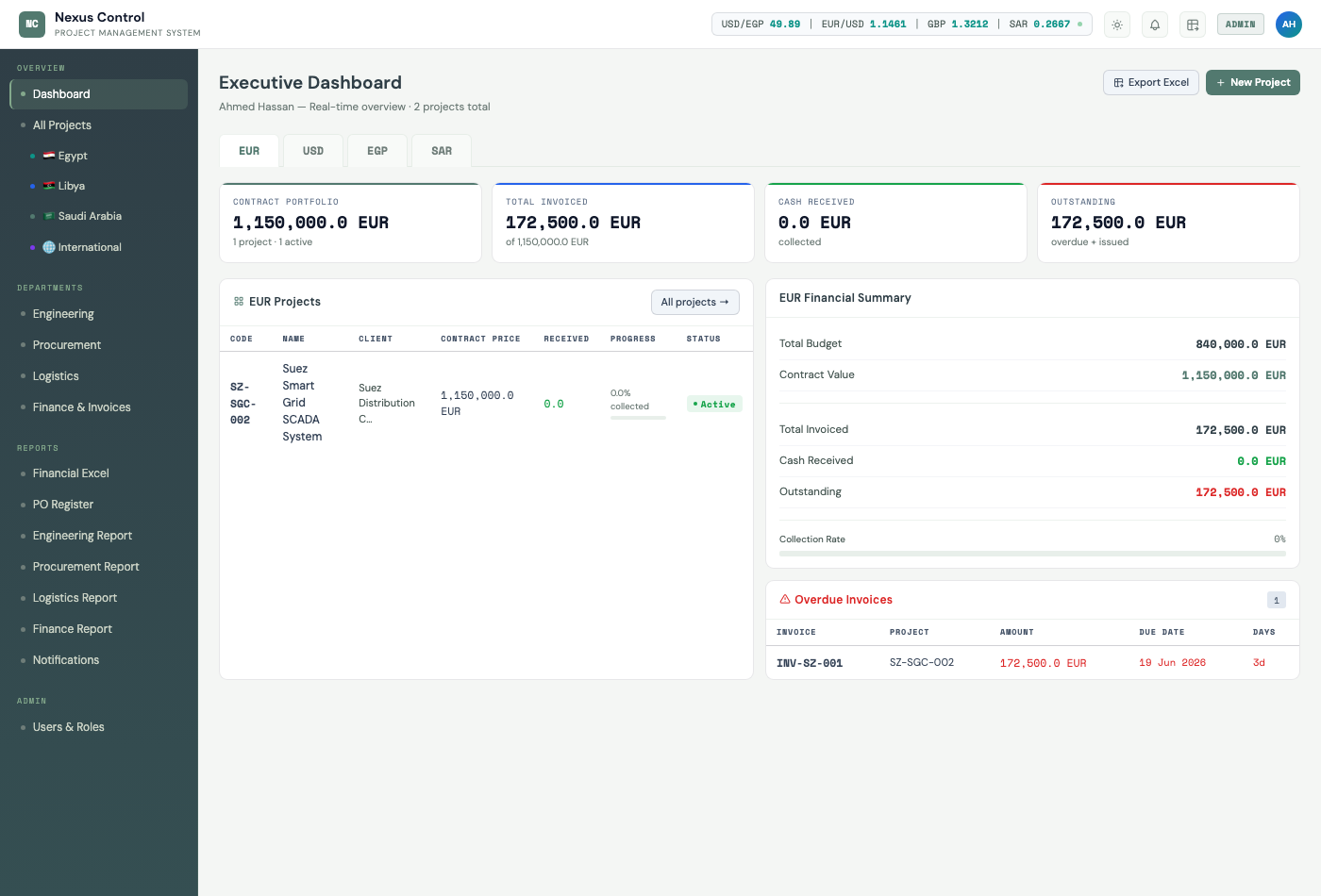Click the Libya flag icon in sidebar
The height and width of the screenshot is (896, 1321).
pos(49,186)
